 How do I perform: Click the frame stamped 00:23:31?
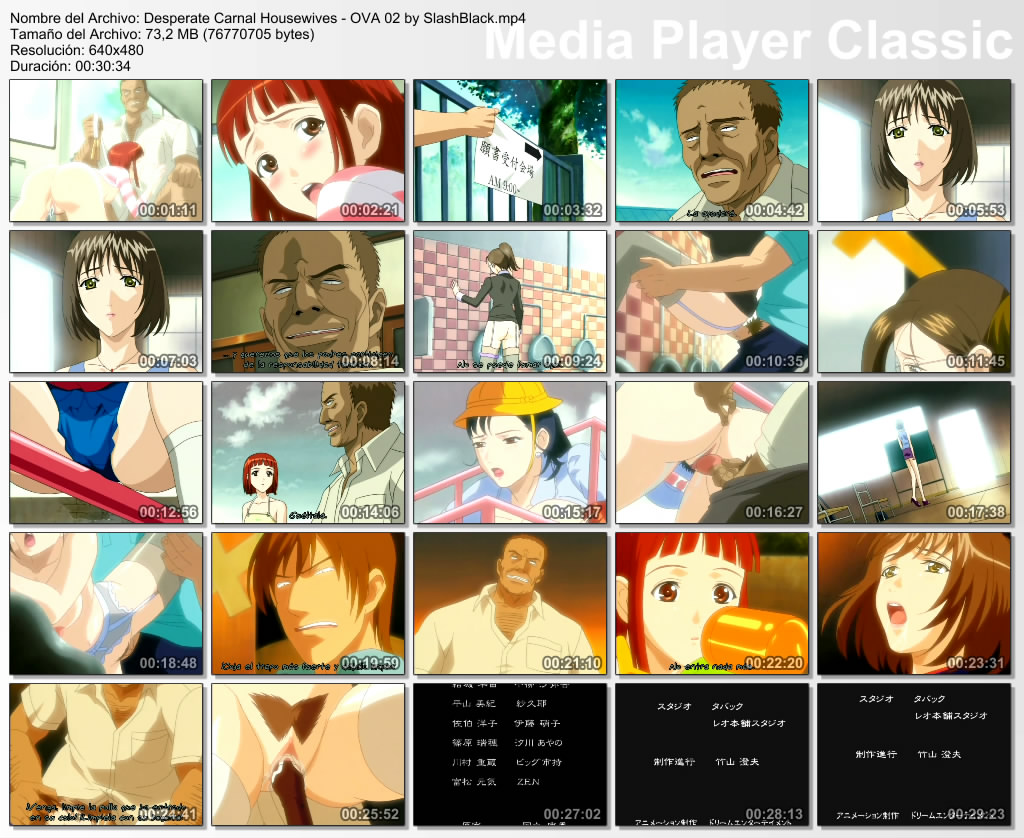click(x=914, y=604)
